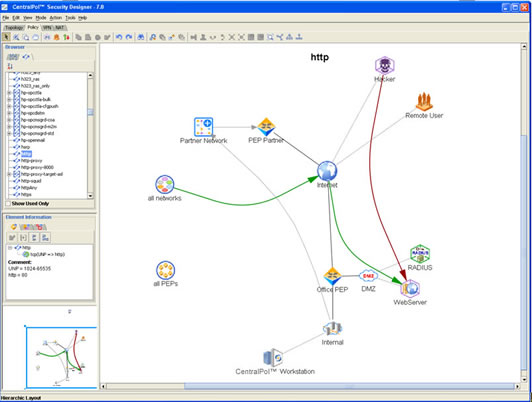
Task: Select the Office PEP node
Action: click(x=332, y=276)
